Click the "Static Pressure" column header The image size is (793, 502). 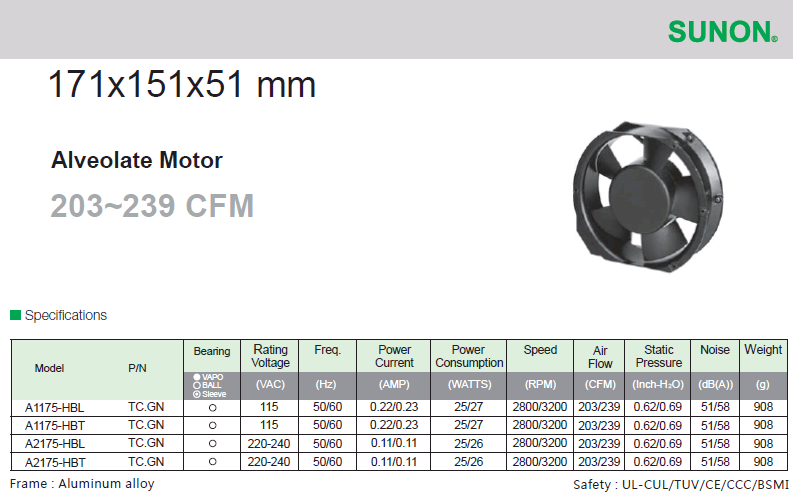(658, 356)
